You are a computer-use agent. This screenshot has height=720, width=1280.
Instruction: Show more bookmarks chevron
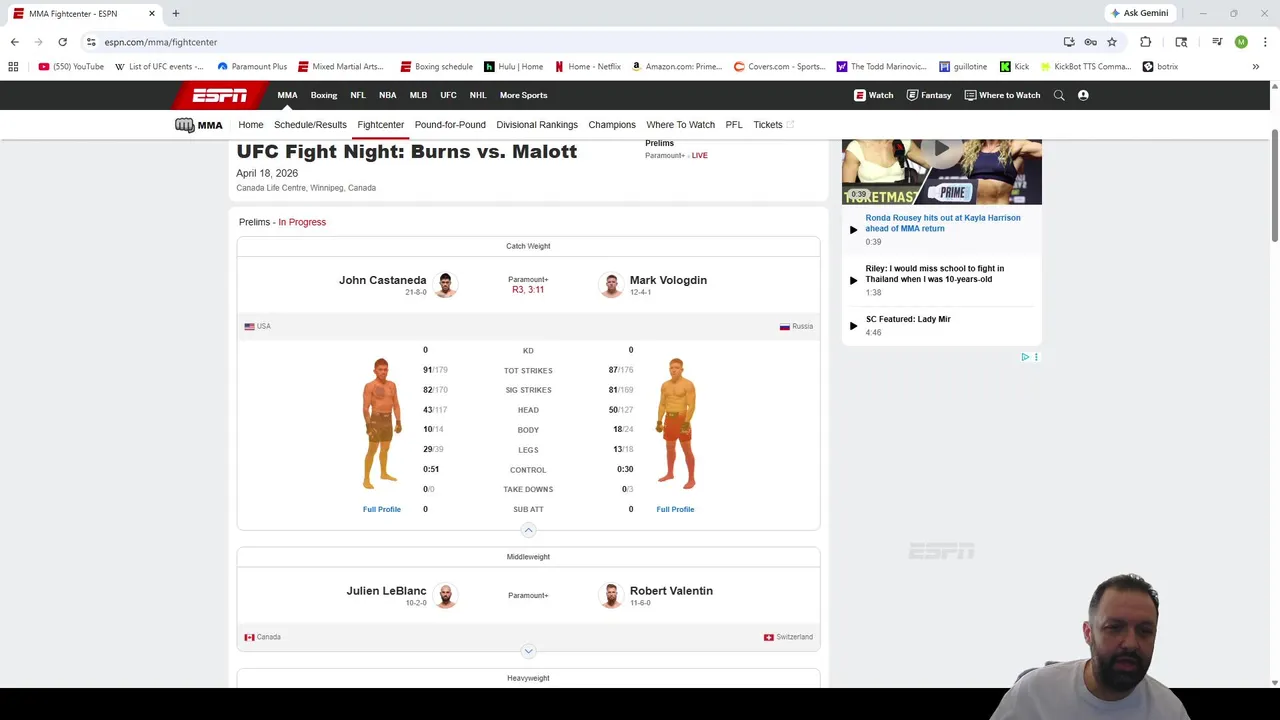pos(1255,67)
